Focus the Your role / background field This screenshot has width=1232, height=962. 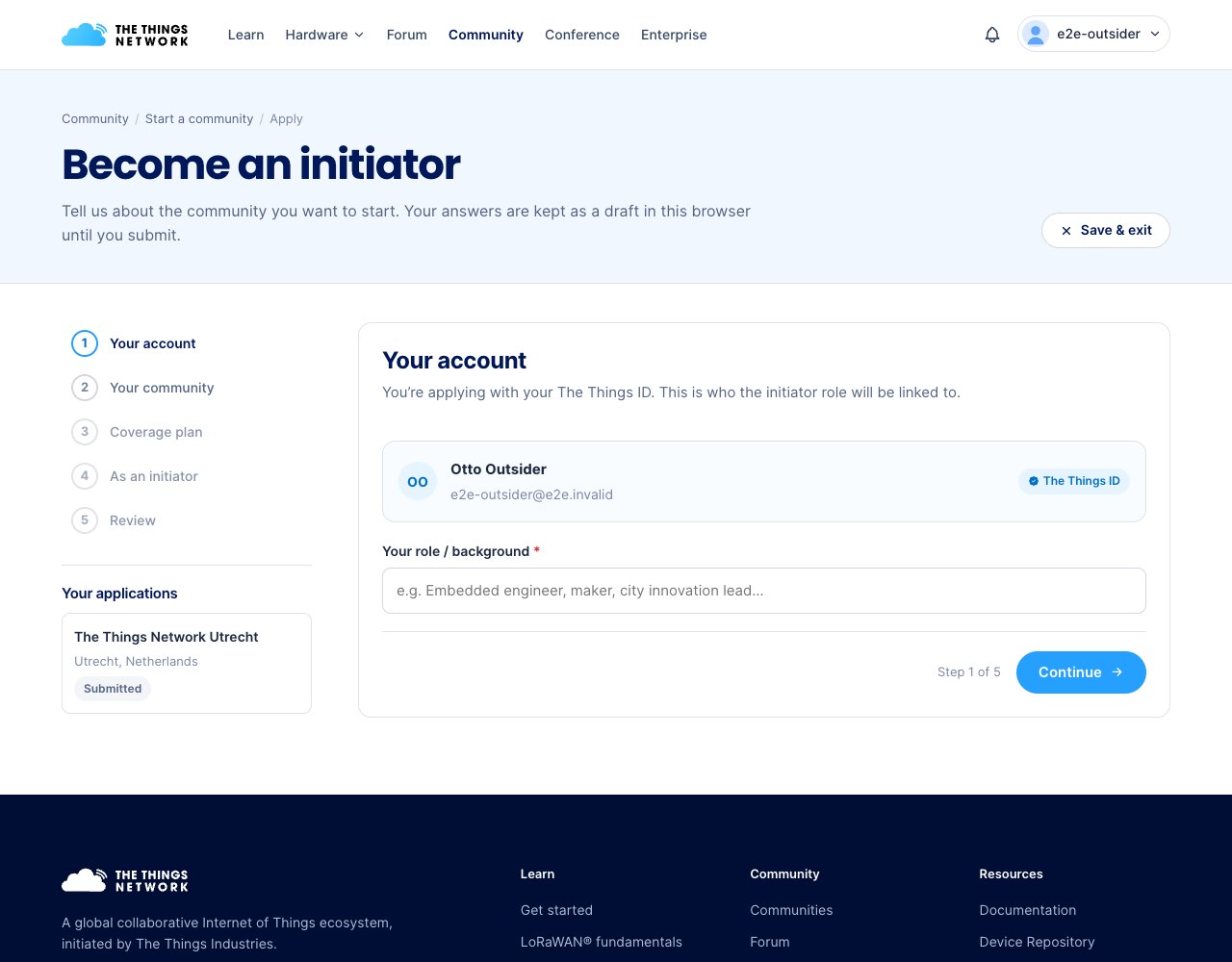(x=764, y=591)
